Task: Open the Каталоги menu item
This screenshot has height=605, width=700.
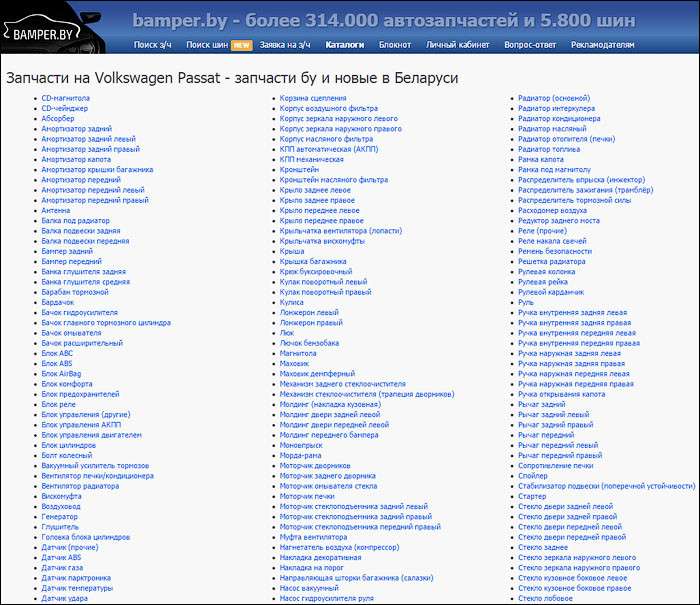Action: pyautogui.click(x=345, y=45)
